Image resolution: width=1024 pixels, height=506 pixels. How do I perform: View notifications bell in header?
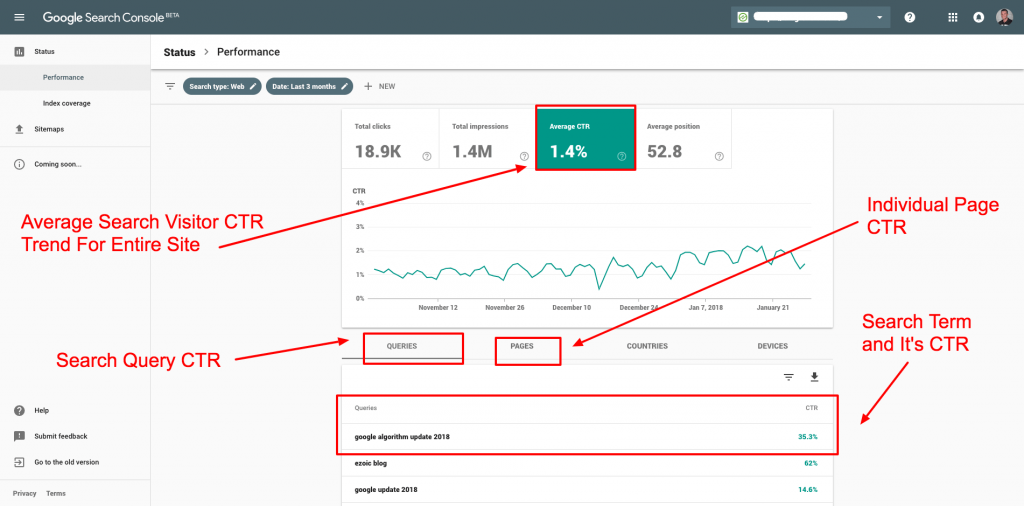click(x=978, y=17)
